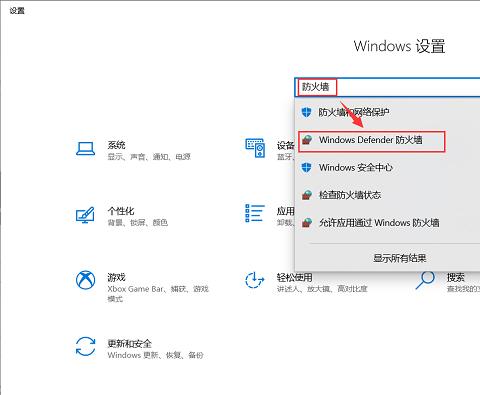Open the Search magnifier icon
The height and width of the screenshot is (395, 480).
click(425, 280)
